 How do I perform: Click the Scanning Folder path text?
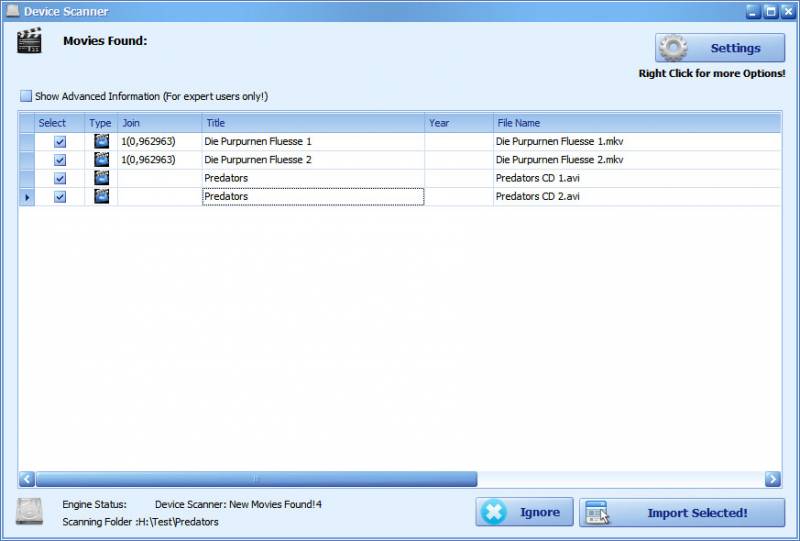pyautogui.click(x=140, y=522)
